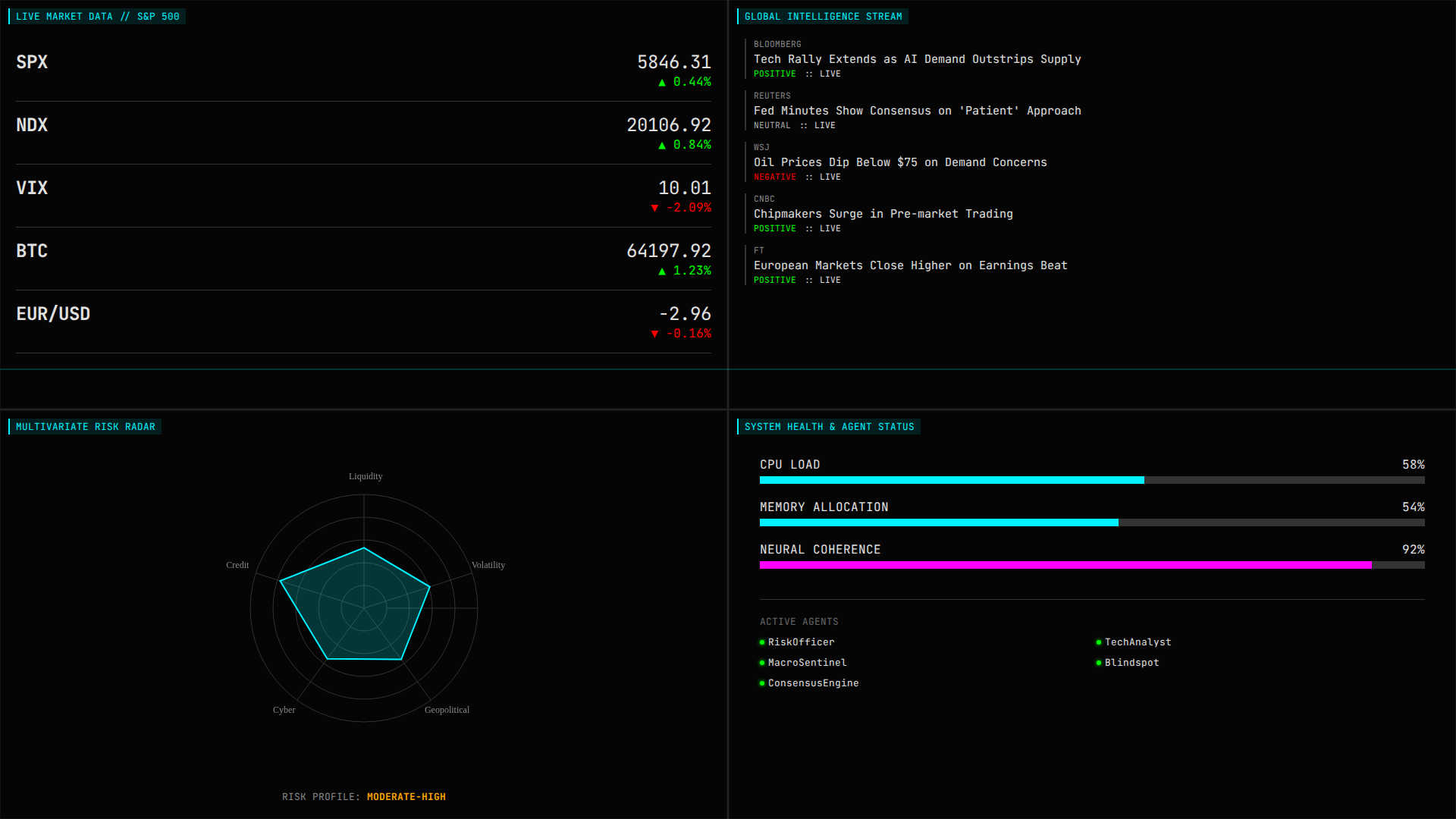Click the red down arrow under VIX value
This screenshot has height=819, width=1456.
coord(654,209)
